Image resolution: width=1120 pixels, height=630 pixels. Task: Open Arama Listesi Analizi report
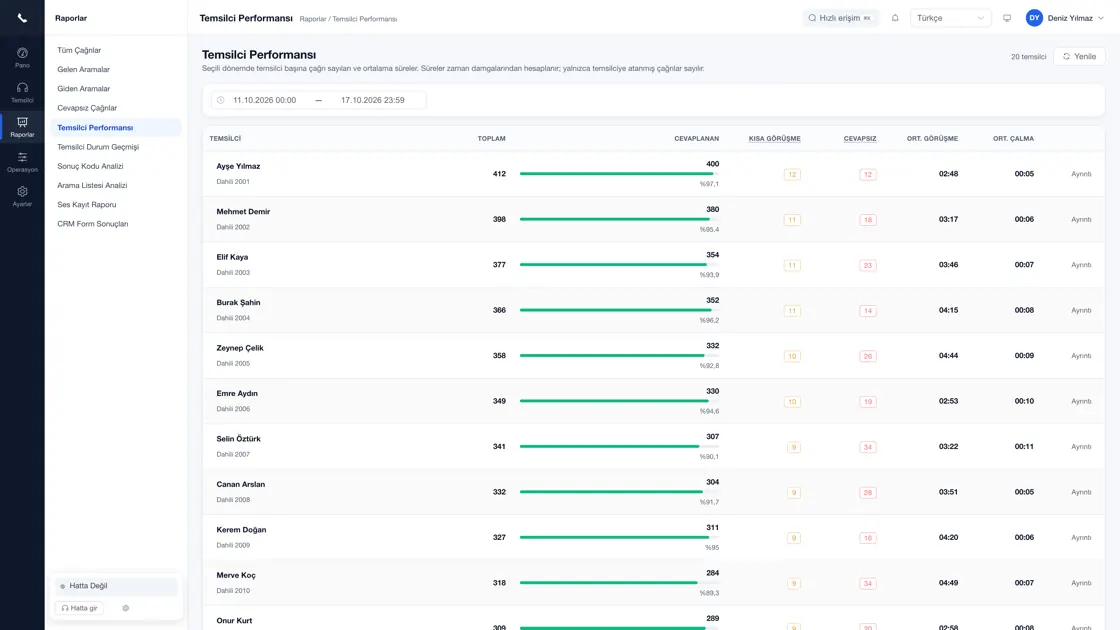(x=92, y=185)
